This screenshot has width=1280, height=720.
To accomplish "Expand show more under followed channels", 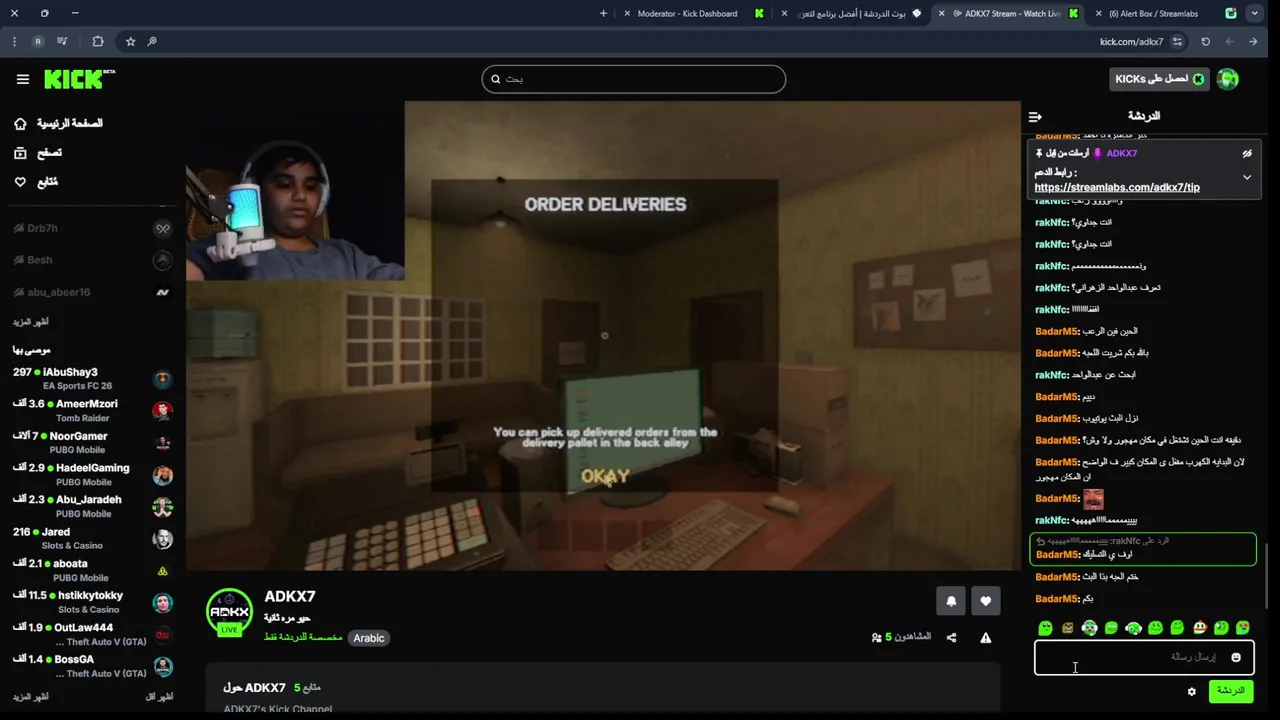I will tap(30, 322).
